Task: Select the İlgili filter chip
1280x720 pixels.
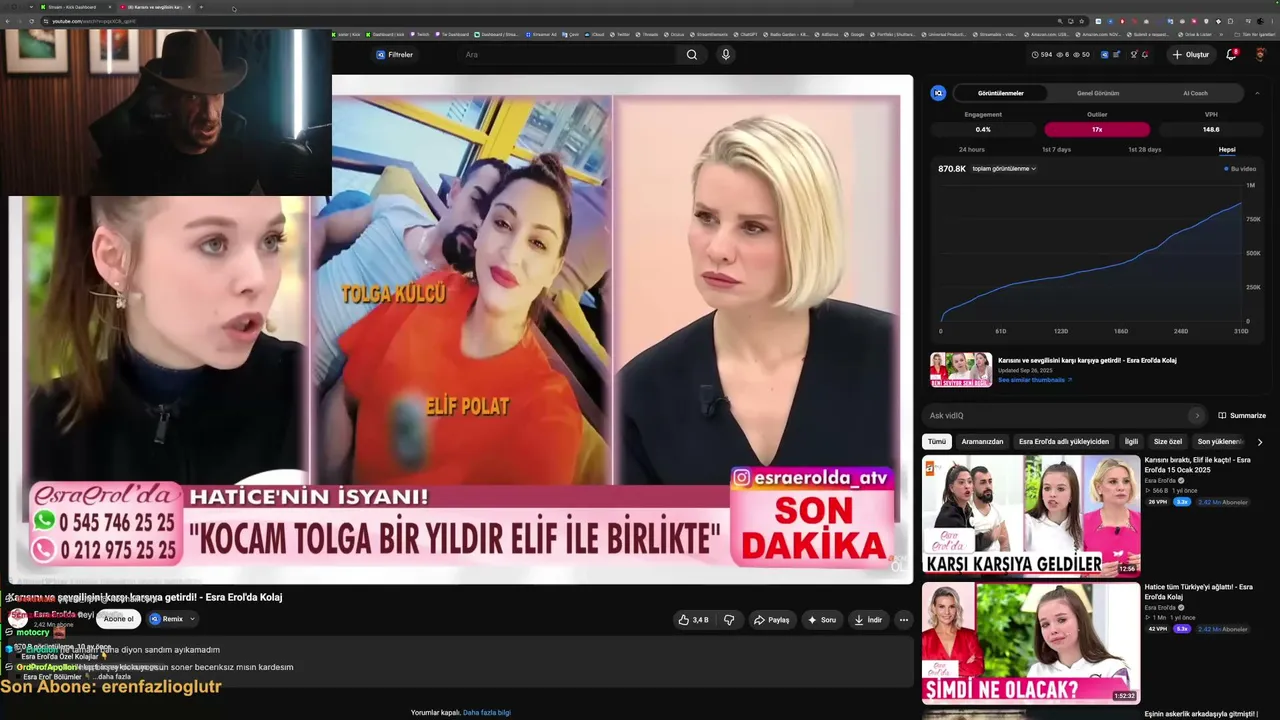Action: (1131, 441)
